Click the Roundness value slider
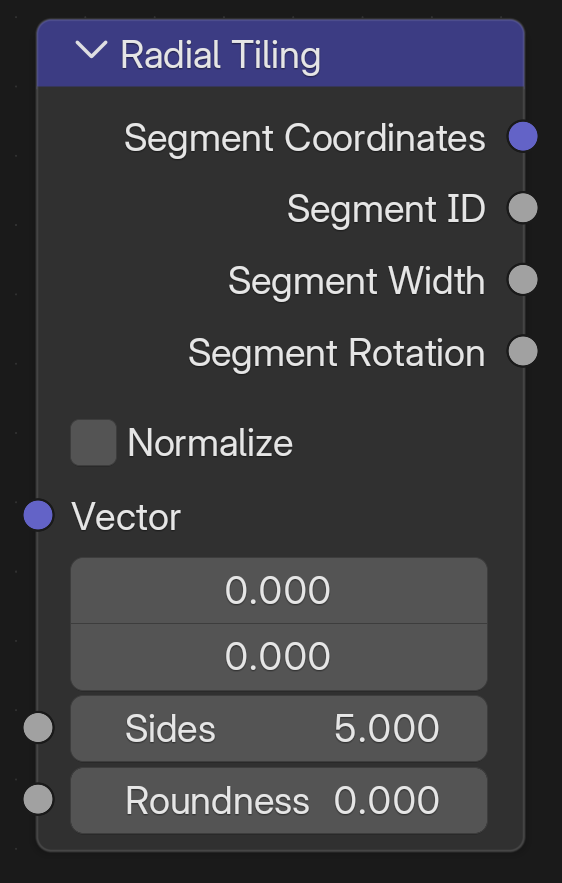The width and height of the screenshot is (562, 883). (x=279, y=800)
